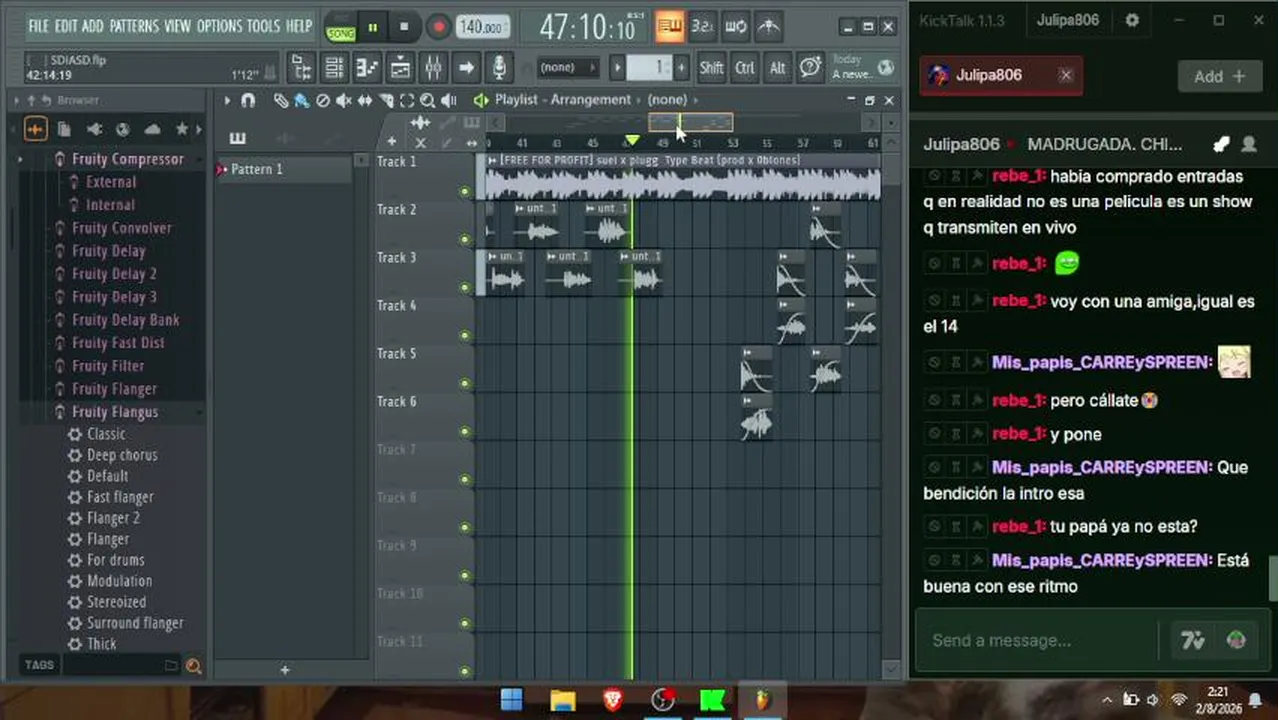Screen dimensions: 1278x720
Task: Click the Send a message input field
Action: [1040, 641]
